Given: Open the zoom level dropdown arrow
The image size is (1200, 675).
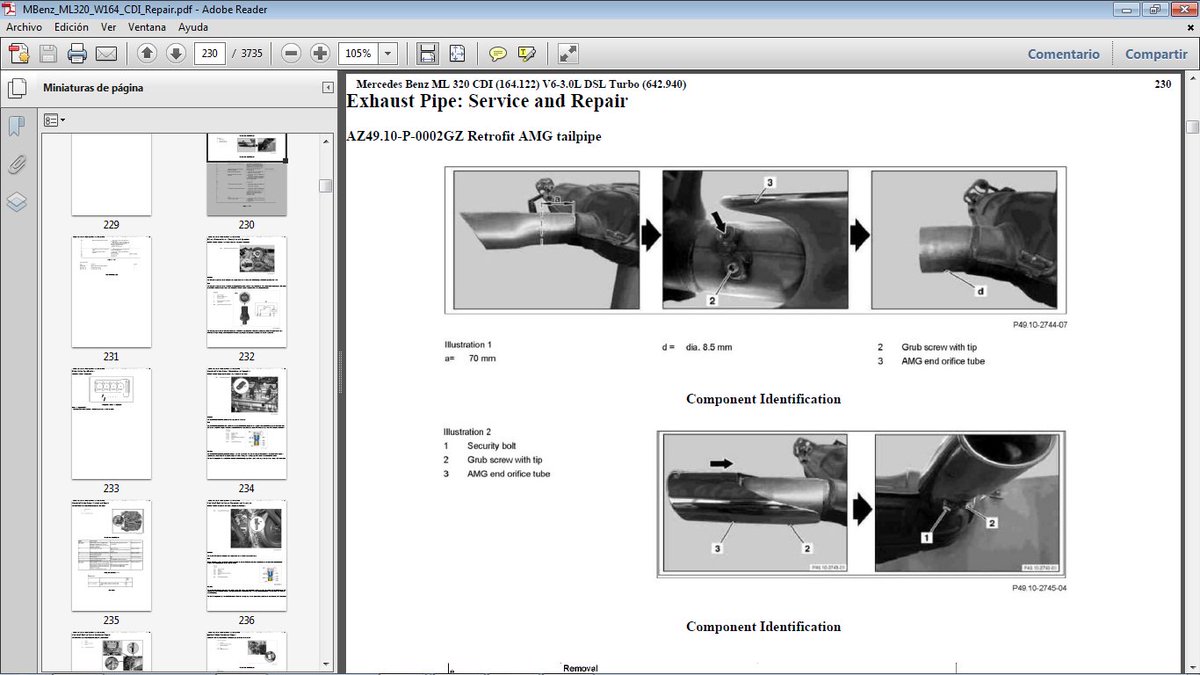Looking at the screenshot, I should 388,54.
